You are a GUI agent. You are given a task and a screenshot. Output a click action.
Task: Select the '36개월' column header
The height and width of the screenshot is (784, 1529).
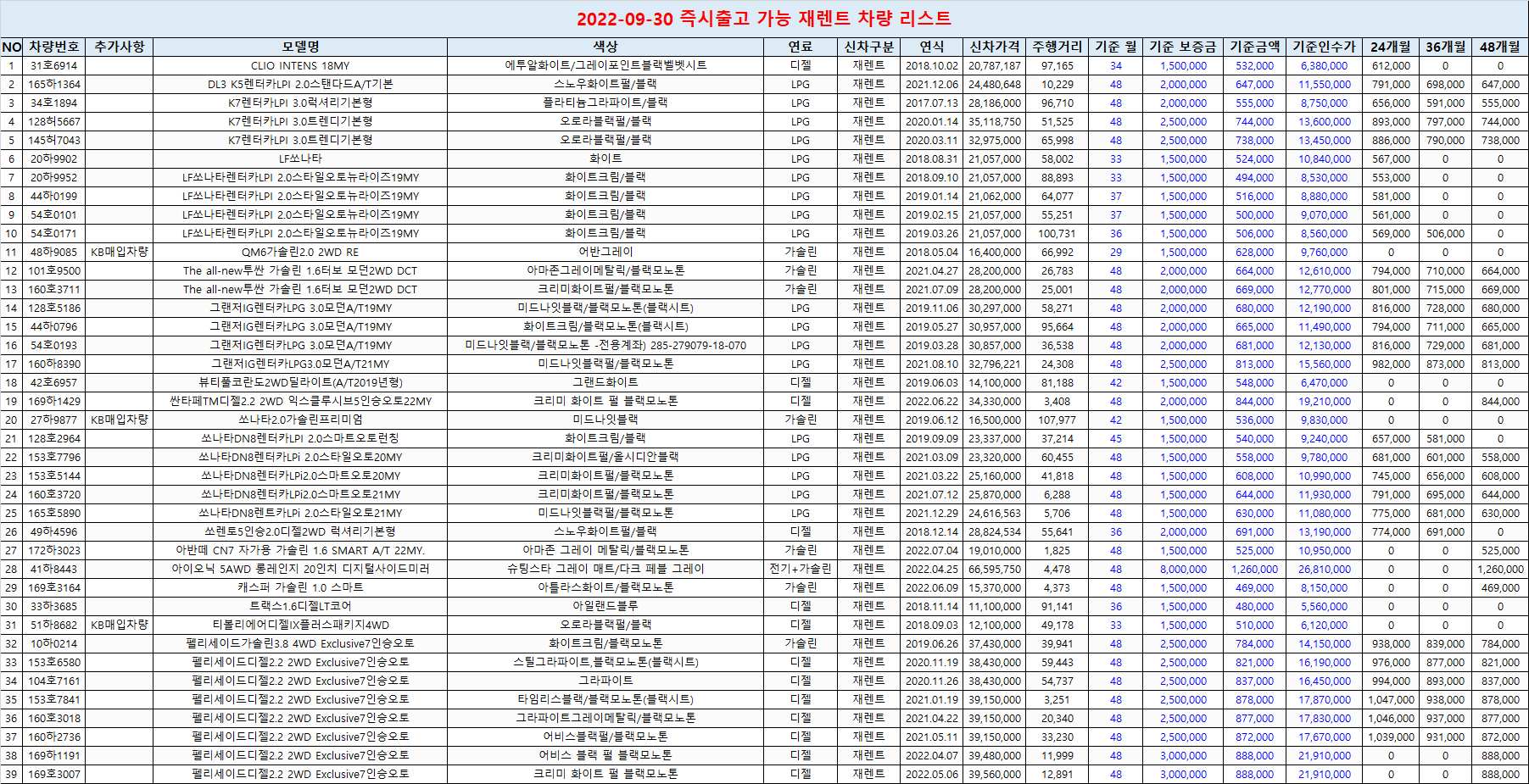tap(1445, 47)
